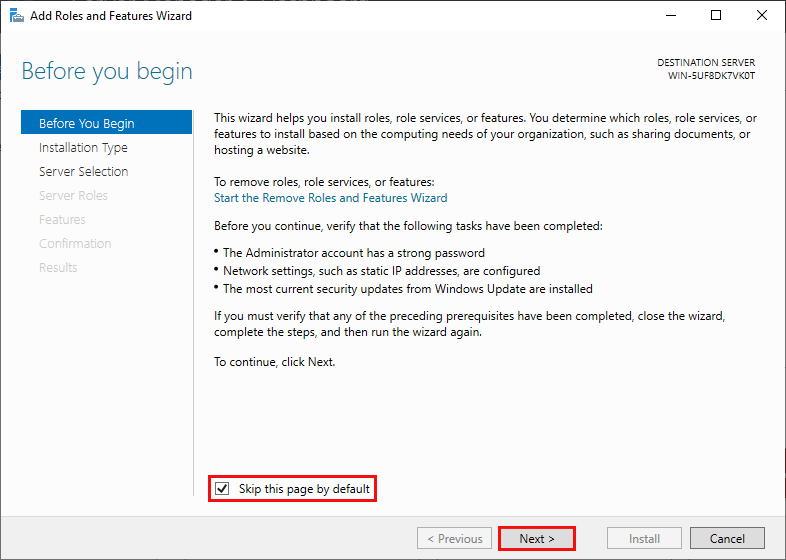
Task: Tick the 'Skip this page by default' checkbox
Action: point(222,489)
